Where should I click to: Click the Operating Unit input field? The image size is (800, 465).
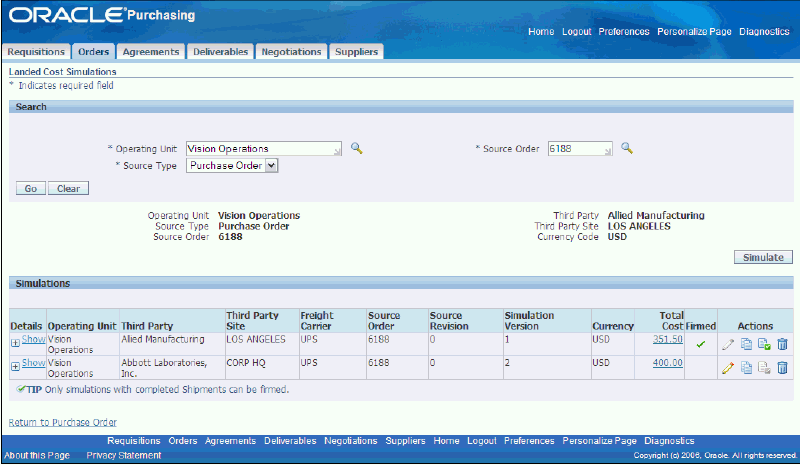tap(264, 149)
